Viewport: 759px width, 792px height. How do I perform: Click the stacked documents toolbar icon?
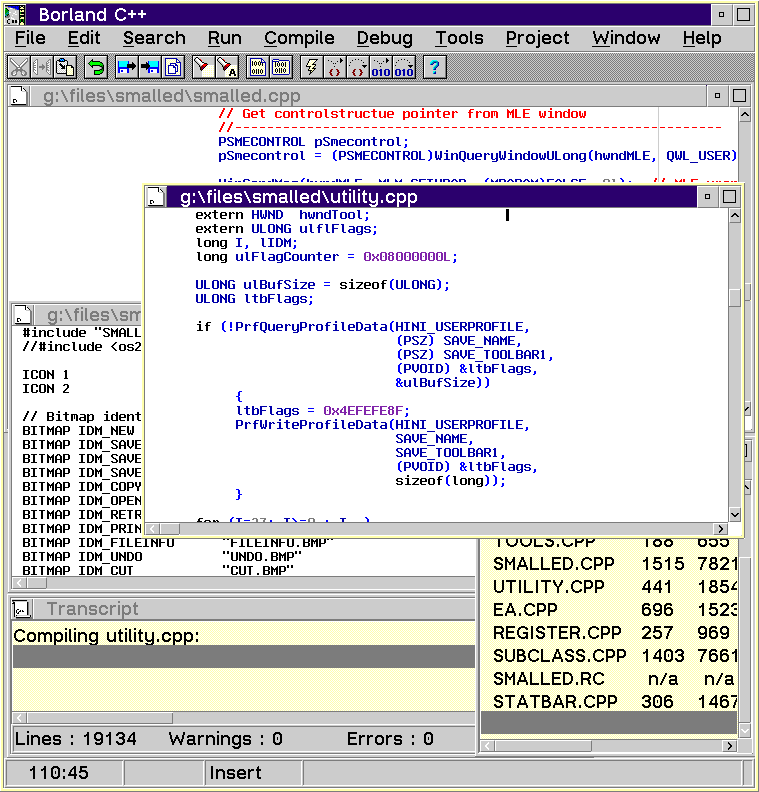point(173,67)
